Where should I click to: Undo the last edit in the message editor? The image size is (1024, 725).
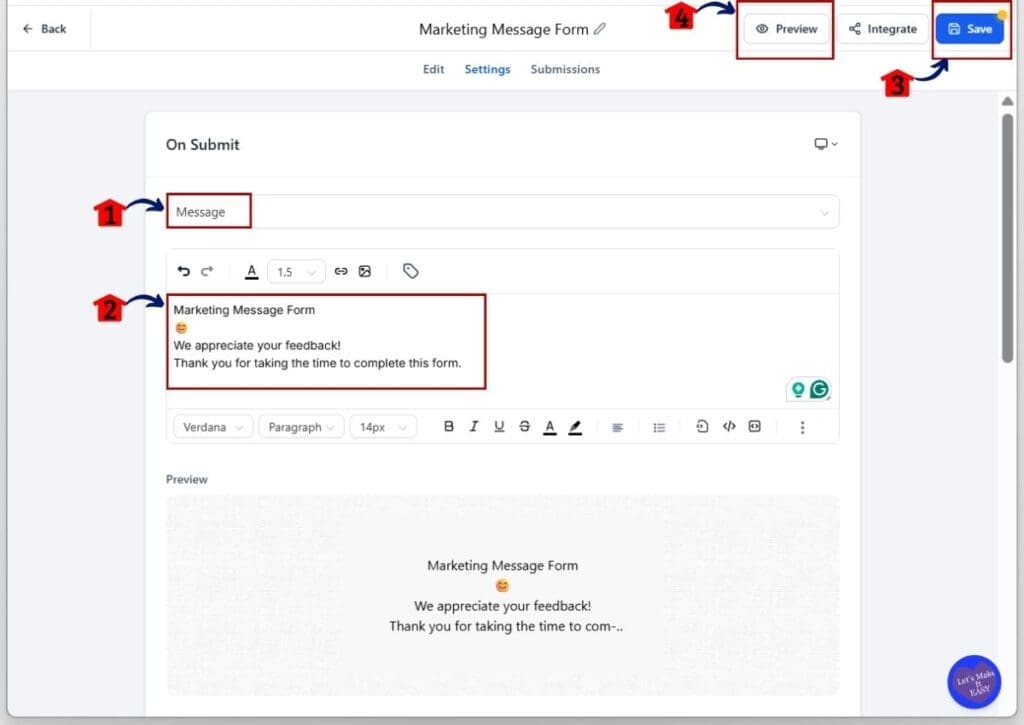184,271
